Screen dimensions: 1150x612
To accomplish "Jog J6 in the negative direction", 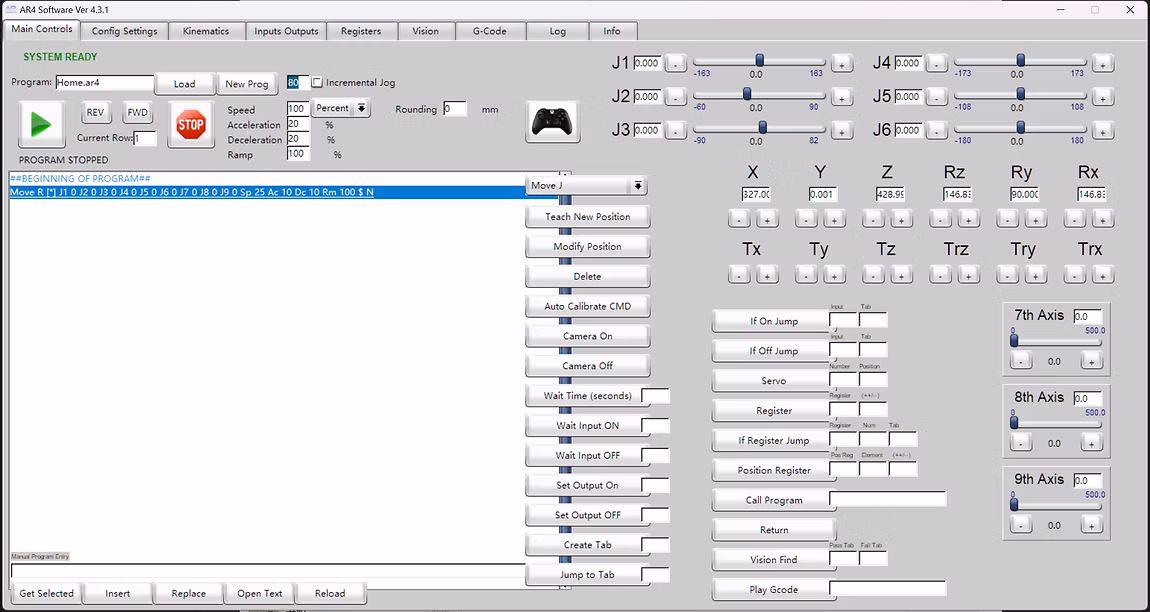I will pyautogui.click(x=936, y=131).
